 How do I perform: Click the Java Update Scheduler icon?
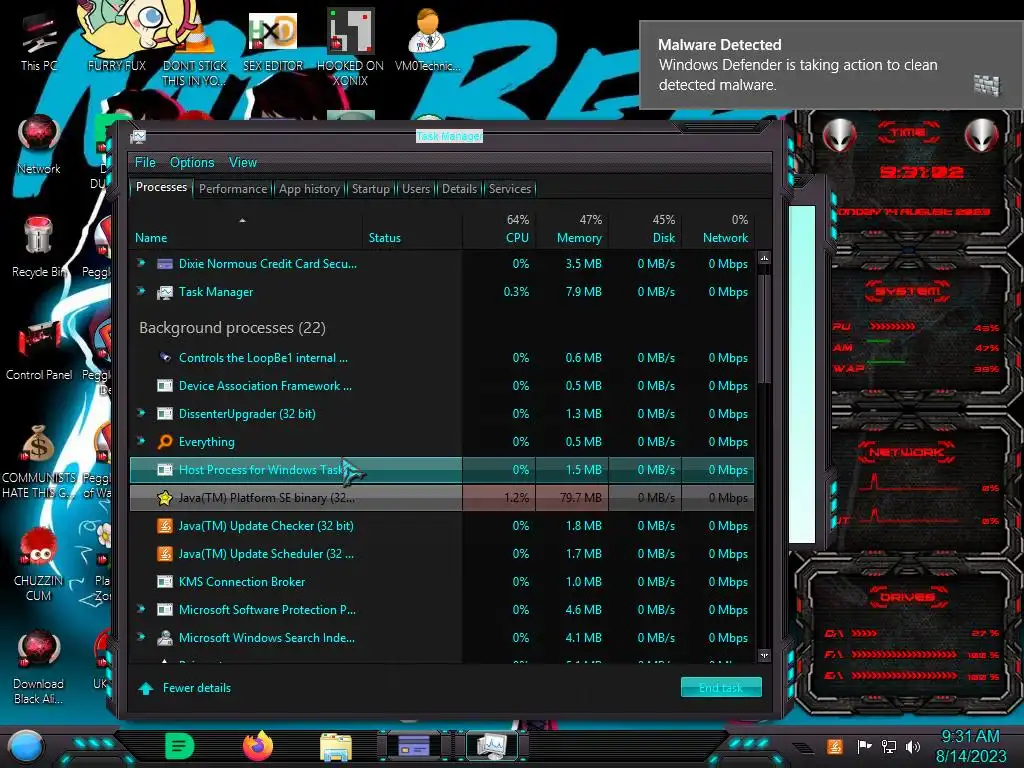pos(165,554)
